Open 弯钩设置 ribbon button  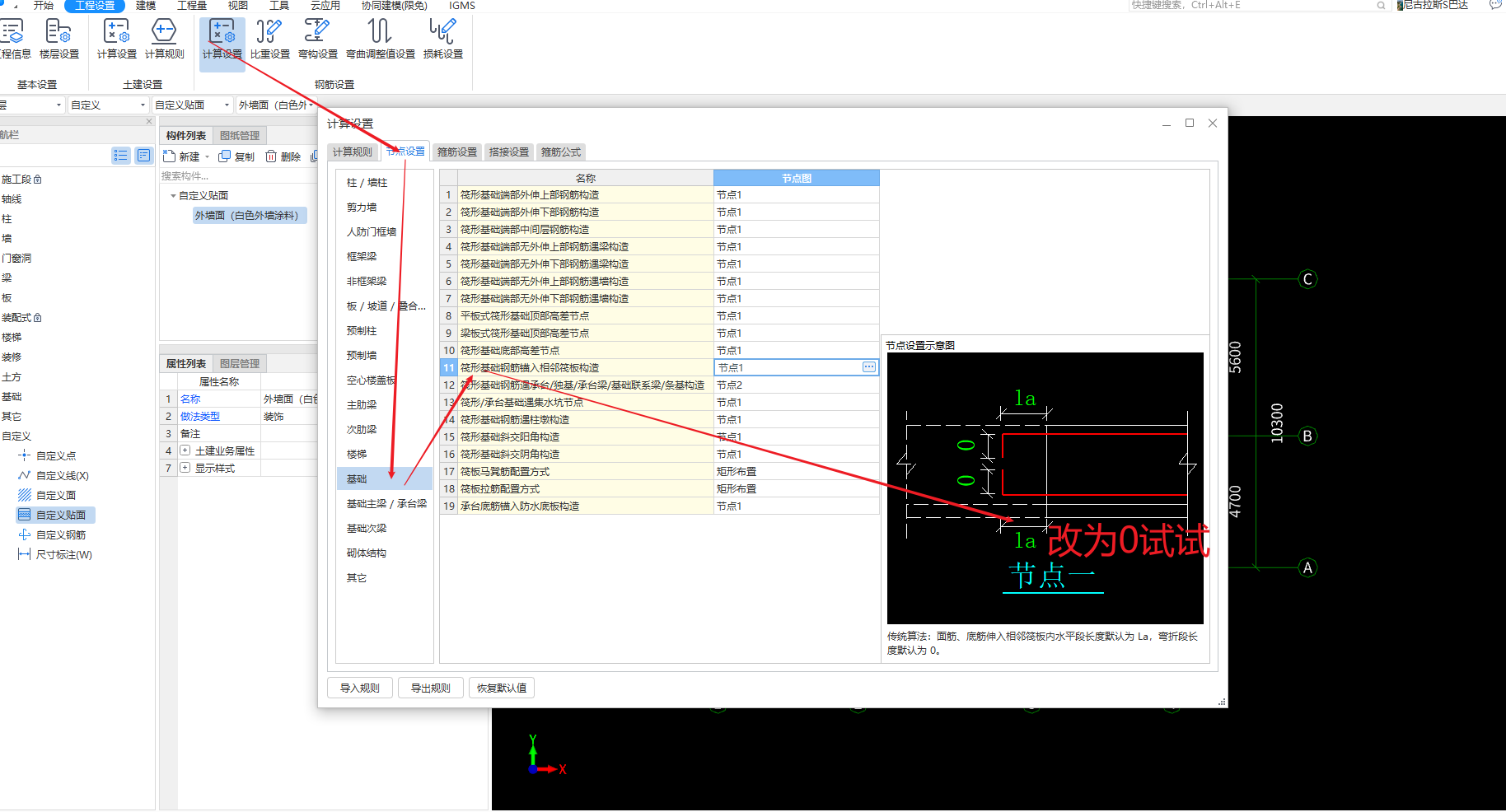pyautogui.click(x=317, y=39)
